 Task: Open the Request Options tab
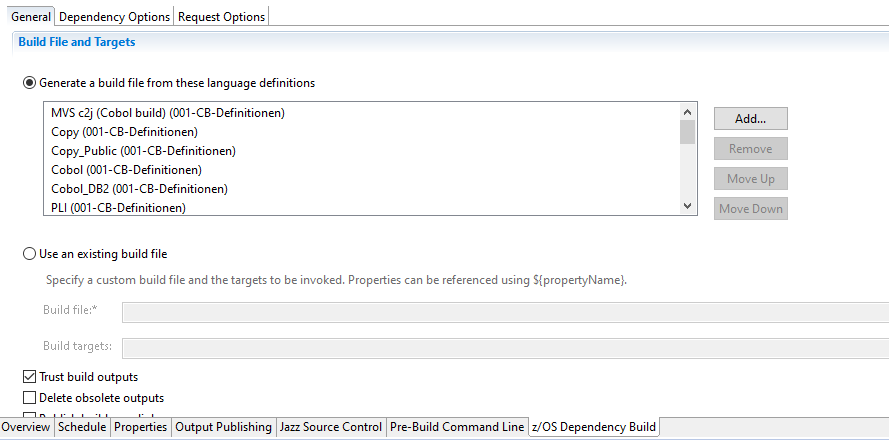221,16
